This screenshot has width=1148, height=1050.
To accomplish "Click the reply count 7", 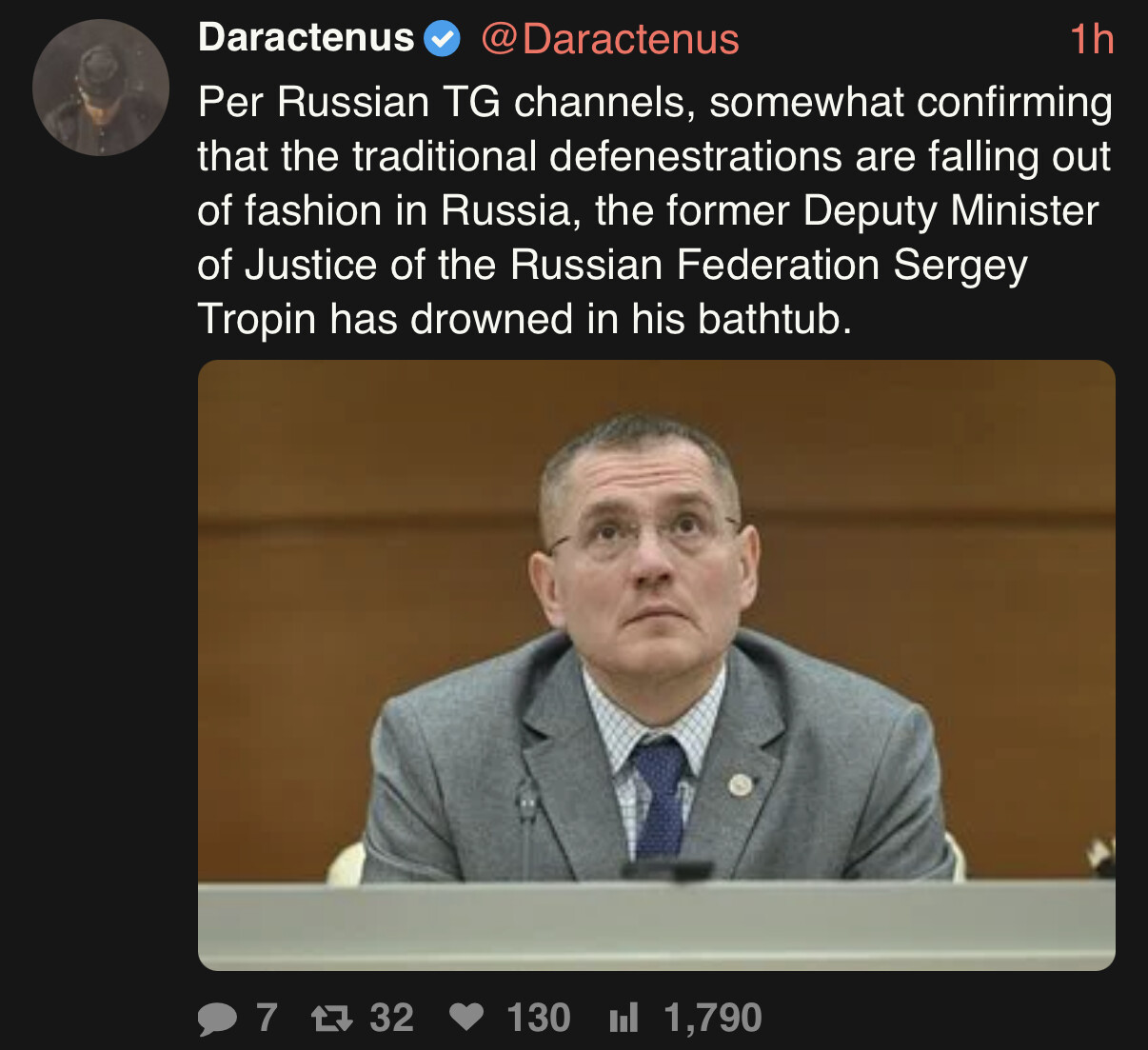I will point(267,1018).
